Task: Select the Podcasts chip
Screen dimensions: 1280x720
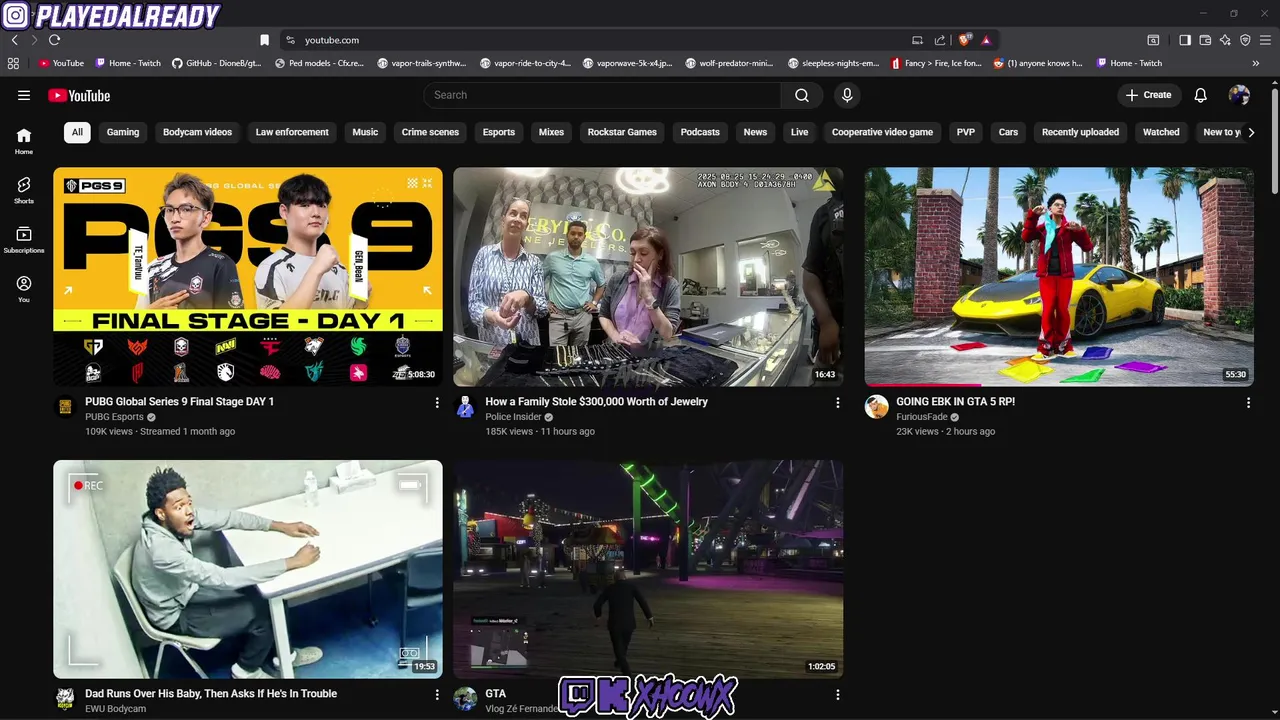Action: (700, 132)
